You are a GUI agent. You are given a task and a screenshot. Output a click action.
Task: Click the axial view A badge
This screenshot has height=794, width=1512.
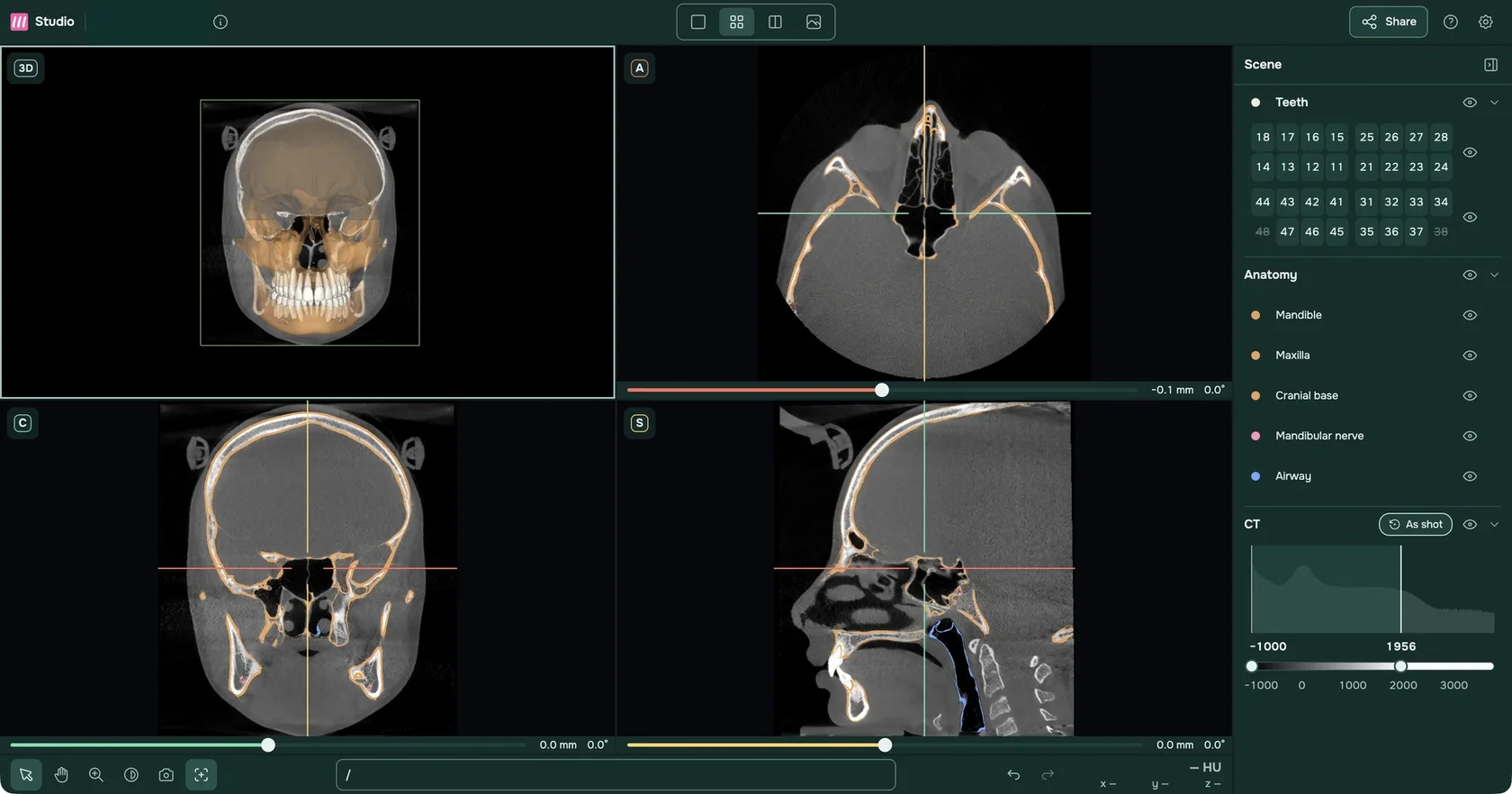639,68
